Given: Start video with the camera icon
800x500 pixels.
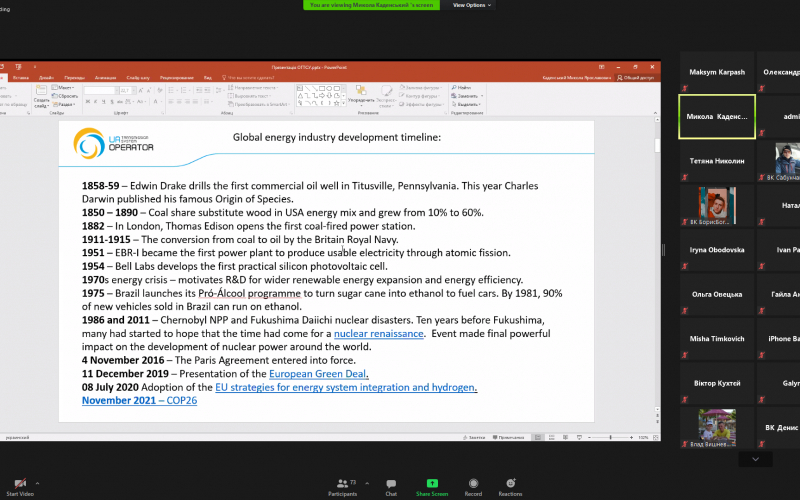Looking at the screenshot, I should (x=20, y=484).
